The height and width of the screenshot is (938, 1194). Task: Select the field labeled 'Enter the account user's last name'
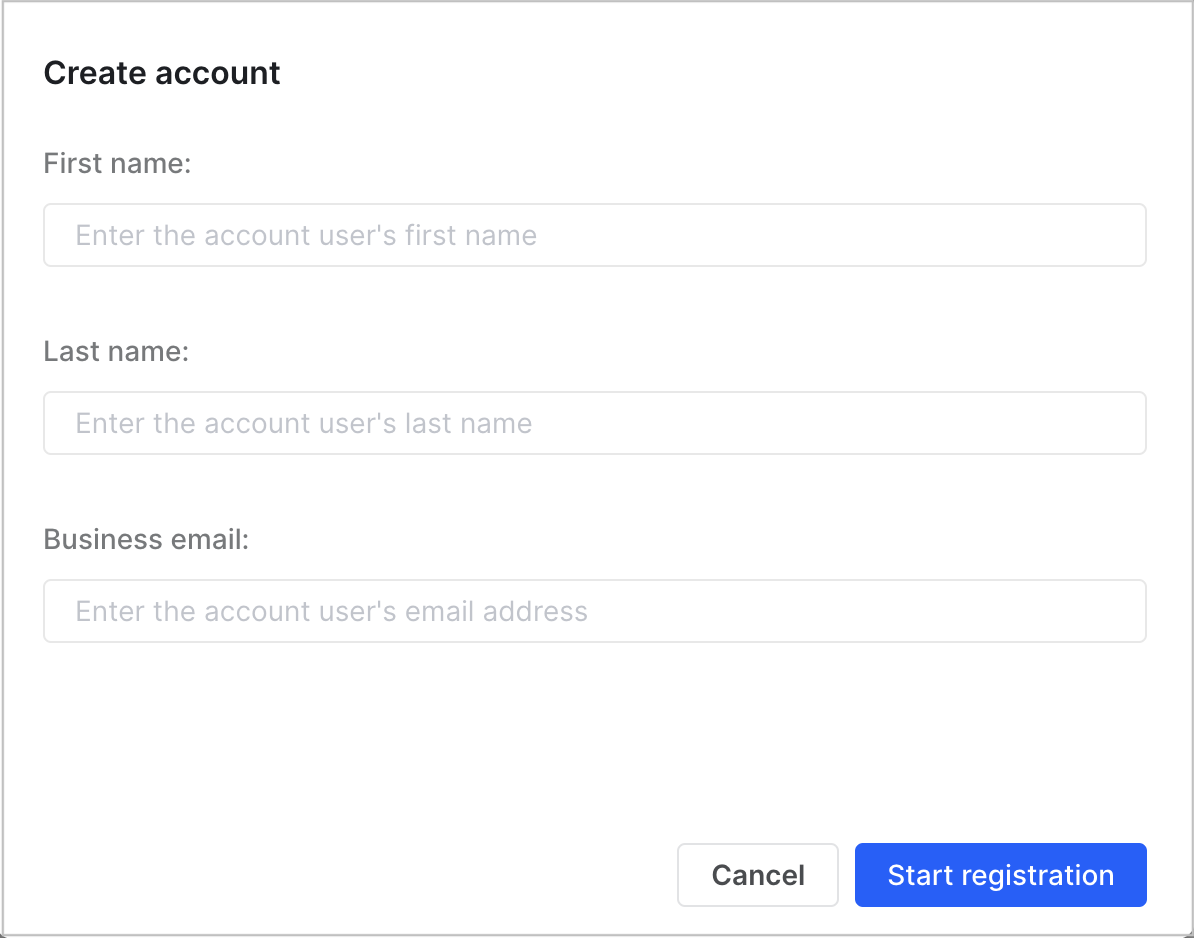595,423
